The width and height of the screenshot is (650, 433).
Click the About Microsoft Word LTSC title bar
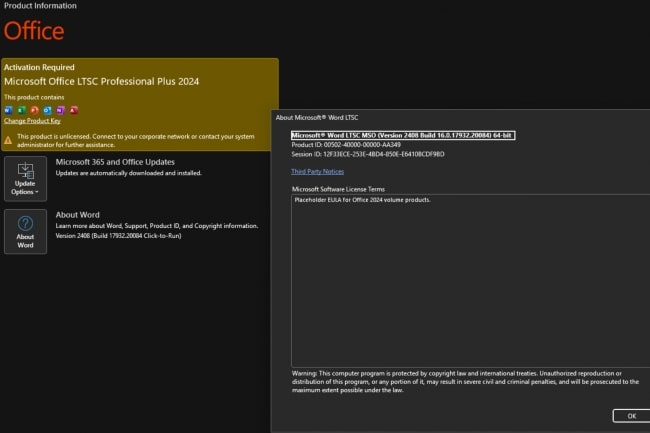coord(461,118)
